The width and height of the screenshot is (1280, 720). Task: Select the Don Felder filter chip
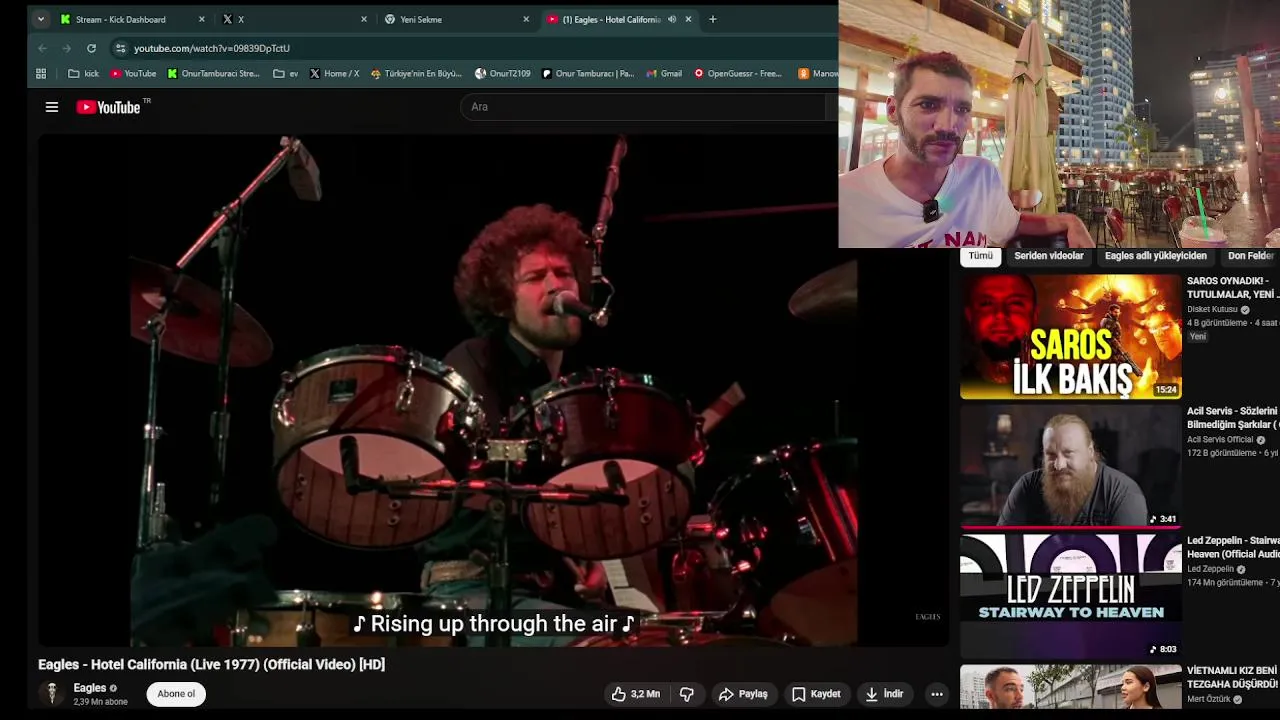[1251, 256]
